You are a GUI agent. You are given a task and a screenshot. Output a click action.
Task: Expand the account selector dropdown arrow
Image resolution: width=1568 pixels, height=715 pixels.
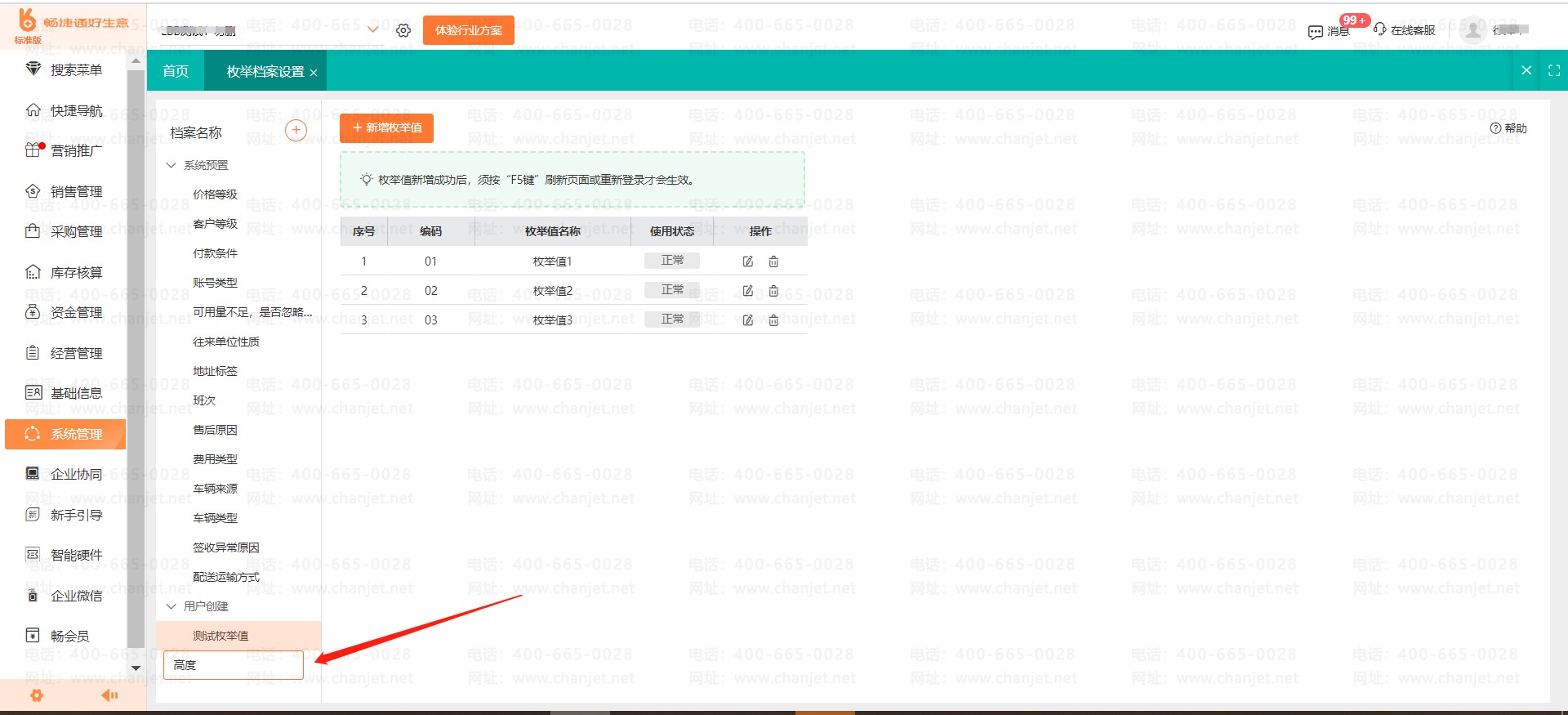373,30
